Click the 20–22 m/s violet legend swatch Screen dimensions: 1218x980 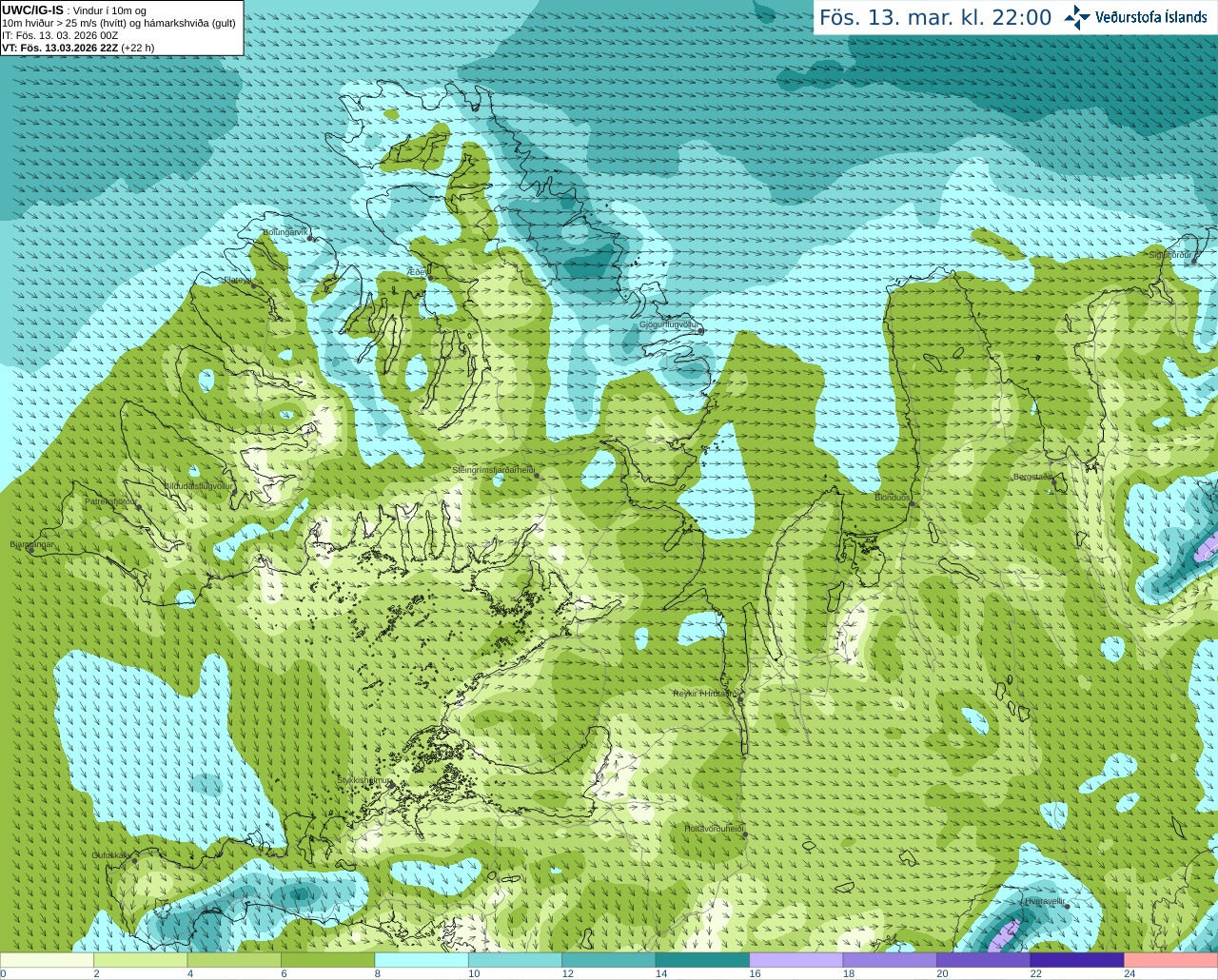point(984,960)
